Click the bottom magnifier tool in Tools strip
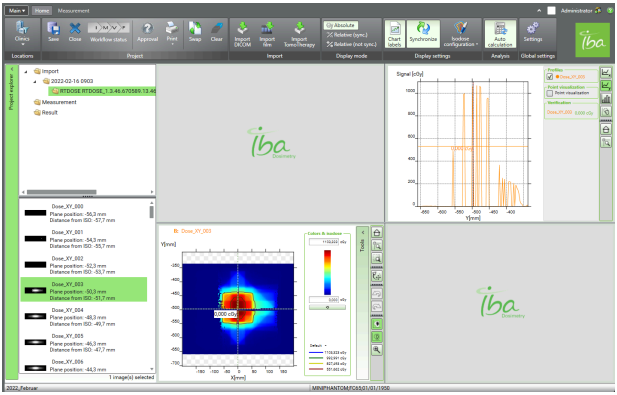This screenshot has width=617, height=395. pyautogui.click(x=377, y=350)
